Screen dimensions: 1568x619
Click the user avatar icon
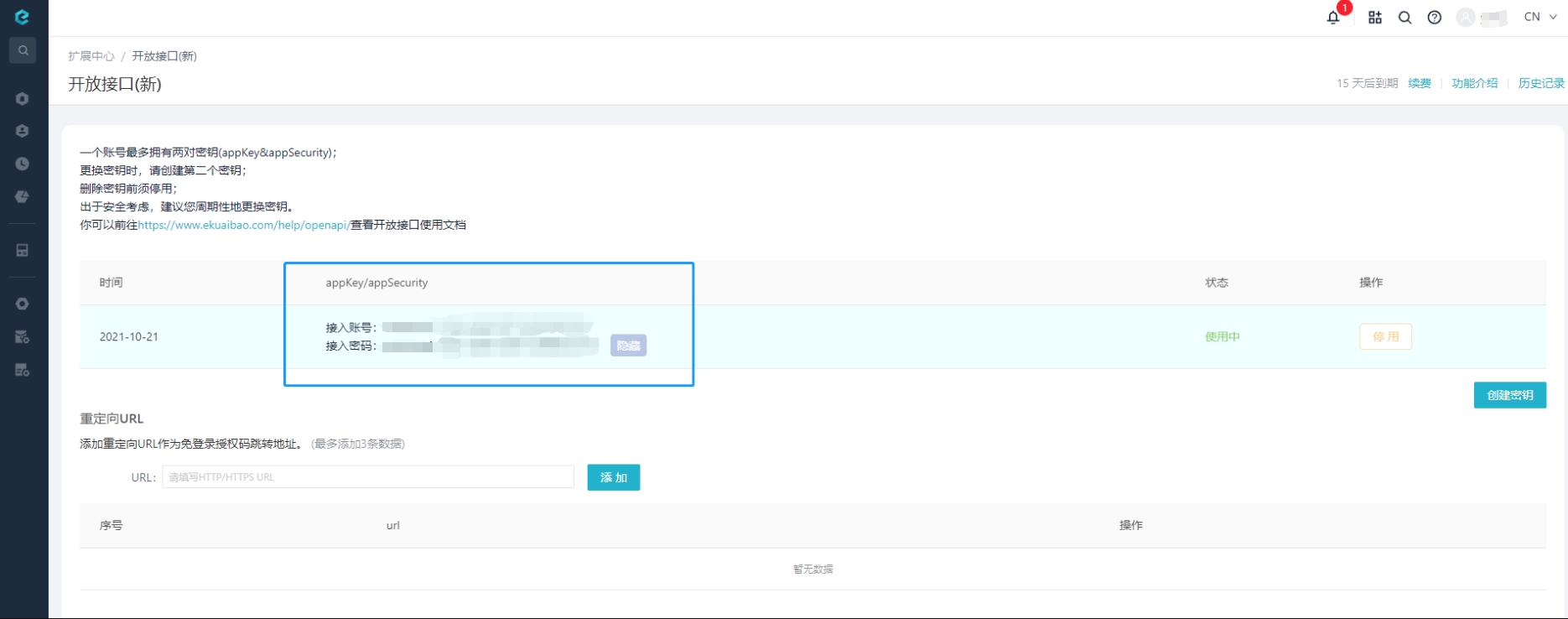(x=1465, y=18)
